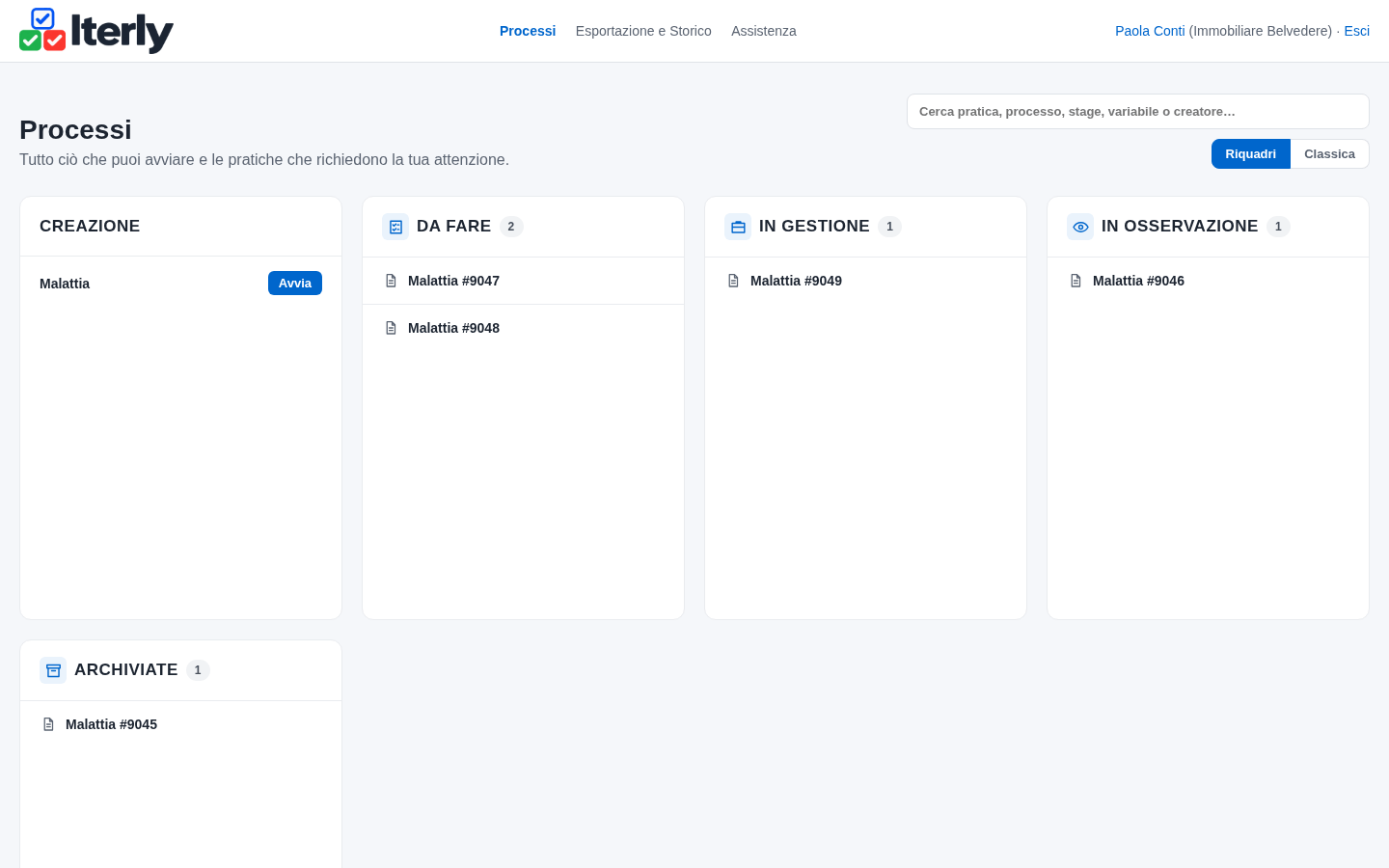Click the In Osservazione count badge
Image resolution: width=1389 pixels, height=868 pixels.
(1278, 227)
